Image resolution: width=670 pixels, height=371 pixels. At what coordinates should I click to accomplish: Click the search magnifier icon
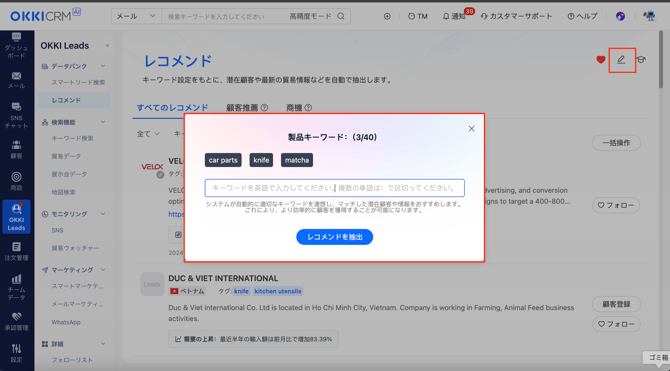tap(341, 16)
